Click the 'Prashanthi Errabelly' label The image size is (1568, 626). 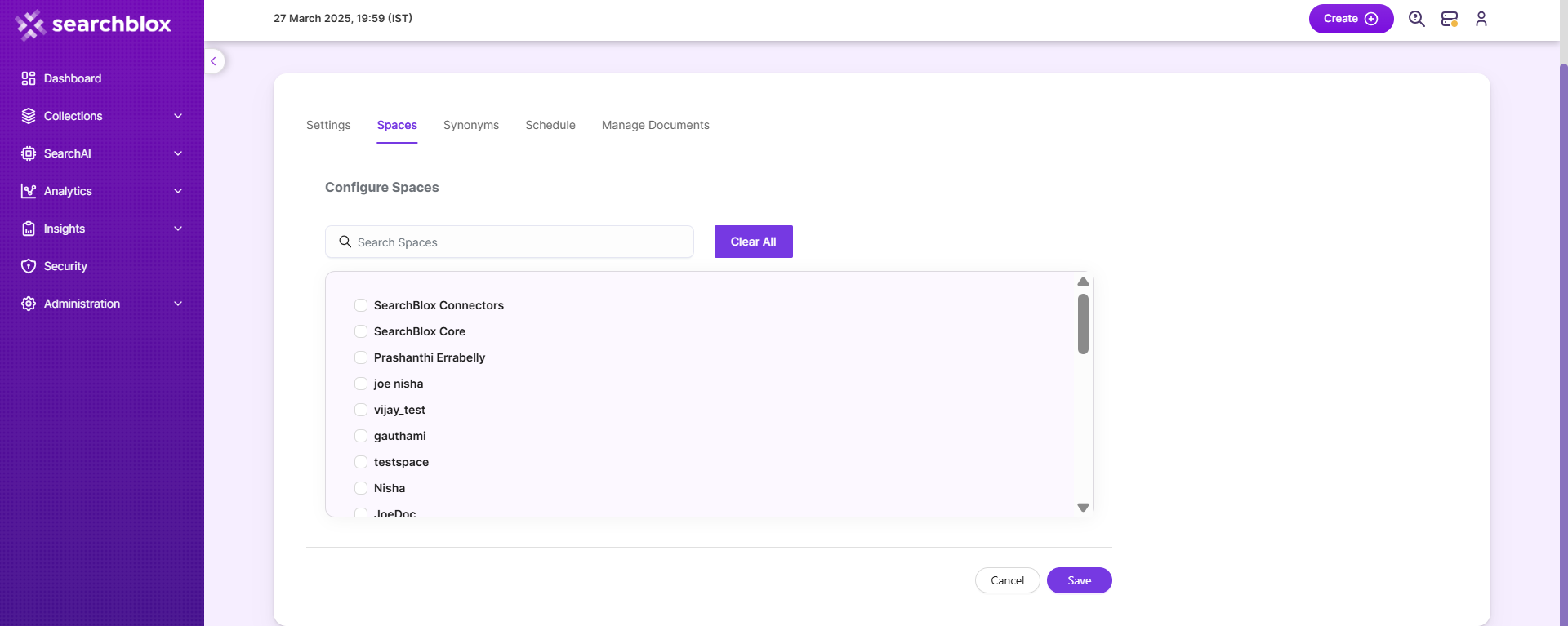pyautogui.click(x=430, y=357)
